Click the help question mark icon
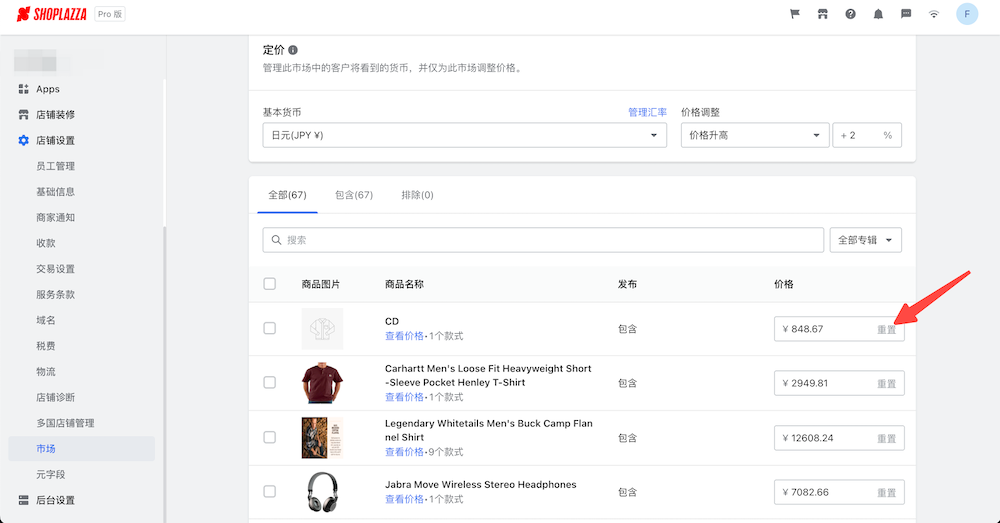 [851, 14]
